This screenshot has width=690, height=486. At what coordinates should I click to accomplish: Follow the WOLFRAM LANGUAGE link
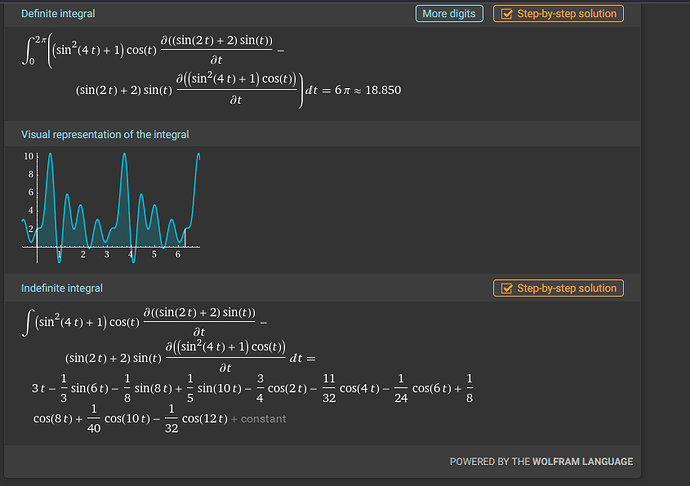click(582, 461)
